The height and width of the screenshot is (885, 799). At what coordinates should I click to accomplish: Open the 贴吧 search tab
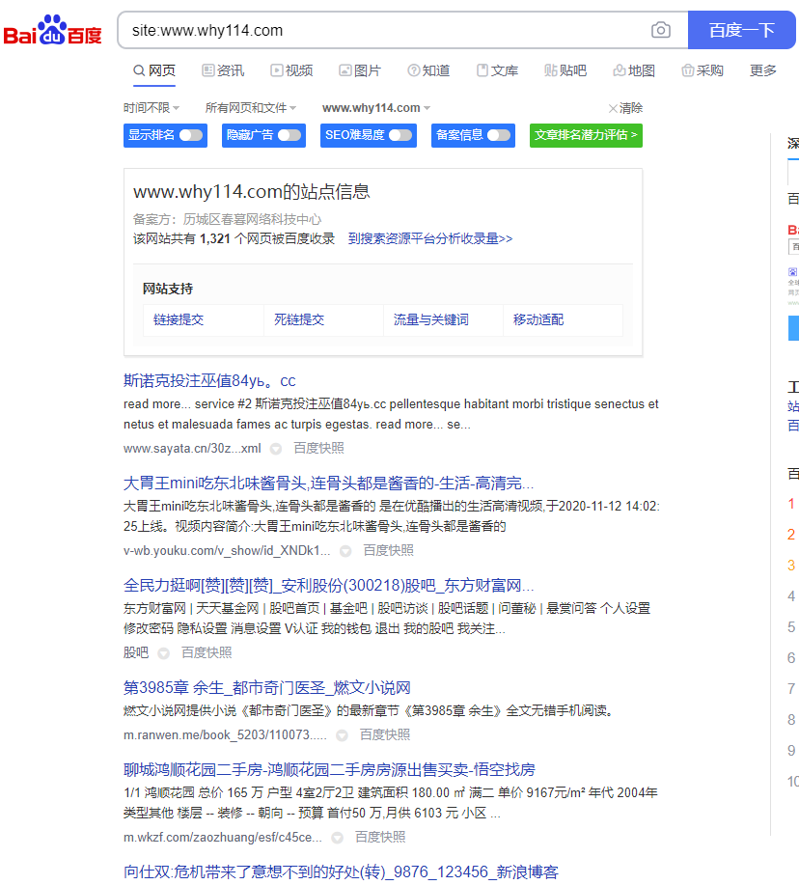point(565,70)
